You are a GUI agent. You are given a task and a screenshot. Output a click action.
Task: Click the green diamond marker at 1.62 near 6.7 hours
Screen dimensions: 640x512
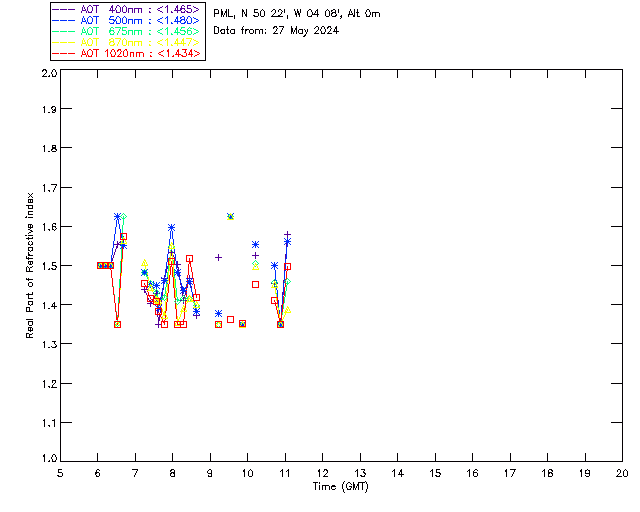124,216
